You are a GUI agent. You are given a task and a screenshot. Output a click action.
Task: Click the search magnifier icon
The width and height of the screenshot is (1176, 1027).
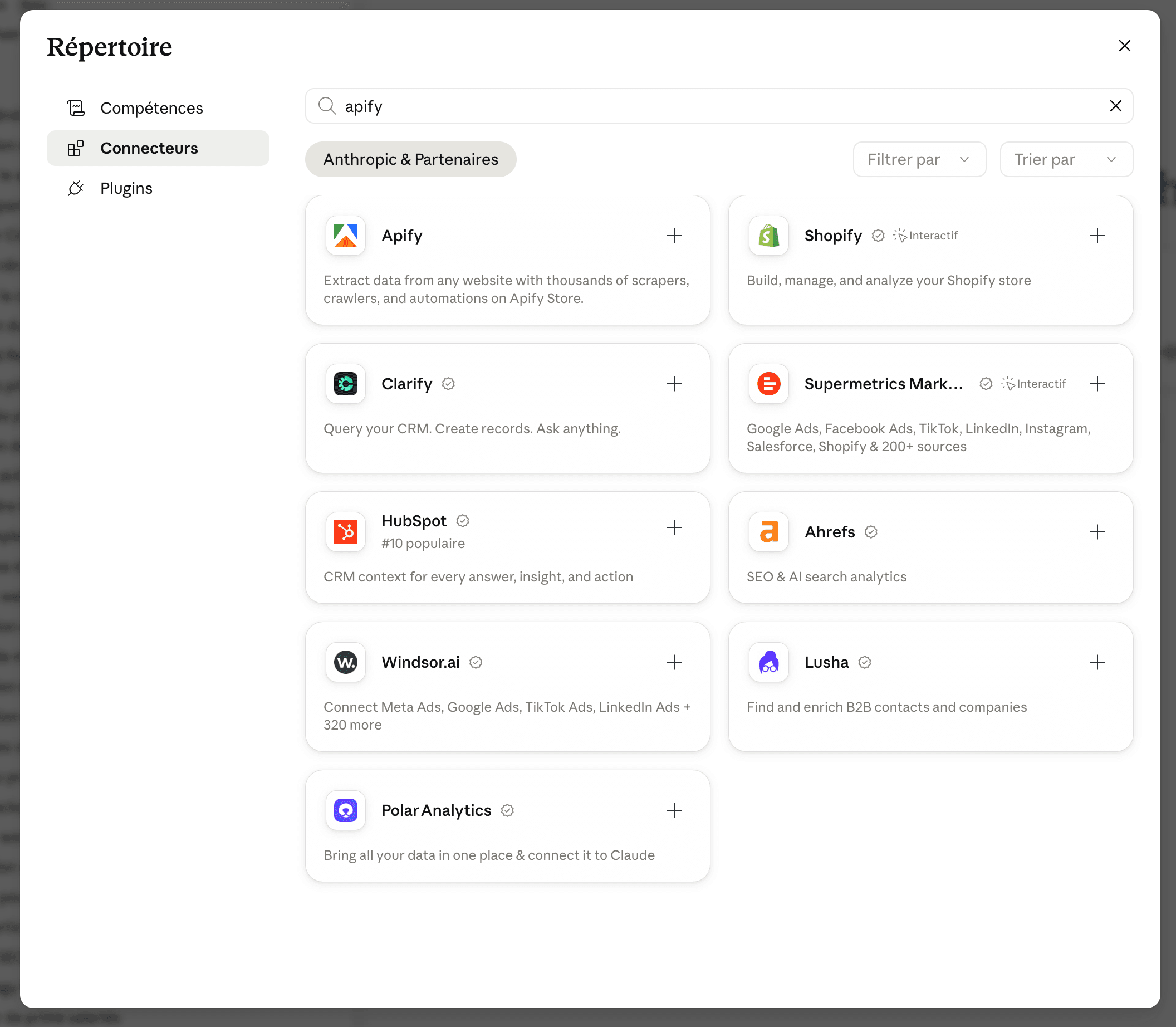click(x=327, y=106)
